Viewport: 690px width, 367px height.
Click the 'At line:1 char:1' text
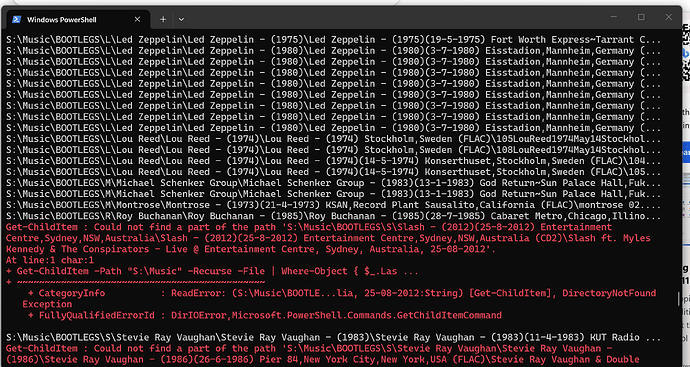click(x=50, y=260)
